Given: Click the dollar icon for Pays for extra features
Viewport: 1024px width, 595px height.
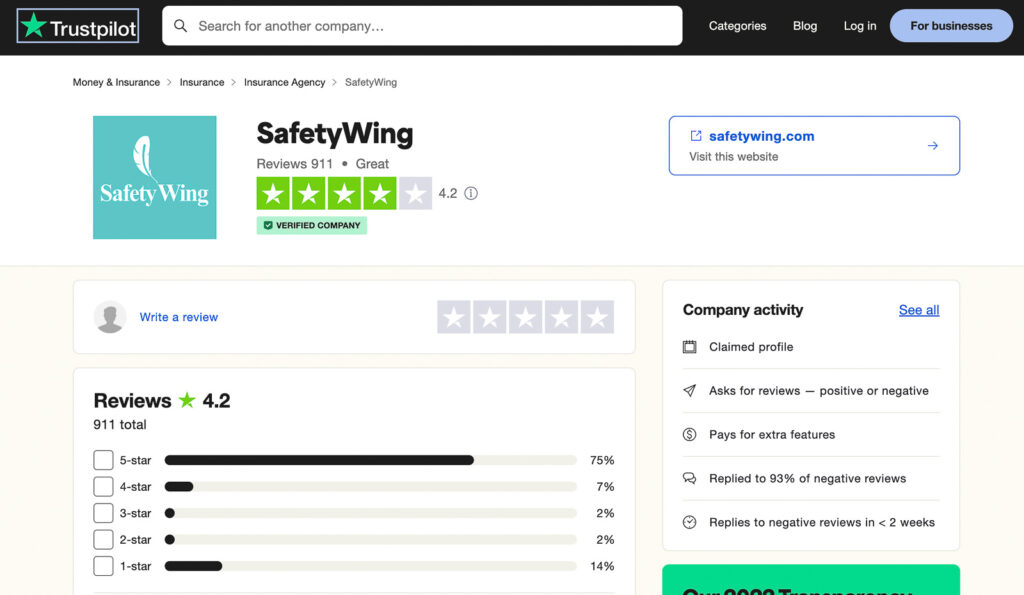Looking at the screenshot, I should click(690, 434).
